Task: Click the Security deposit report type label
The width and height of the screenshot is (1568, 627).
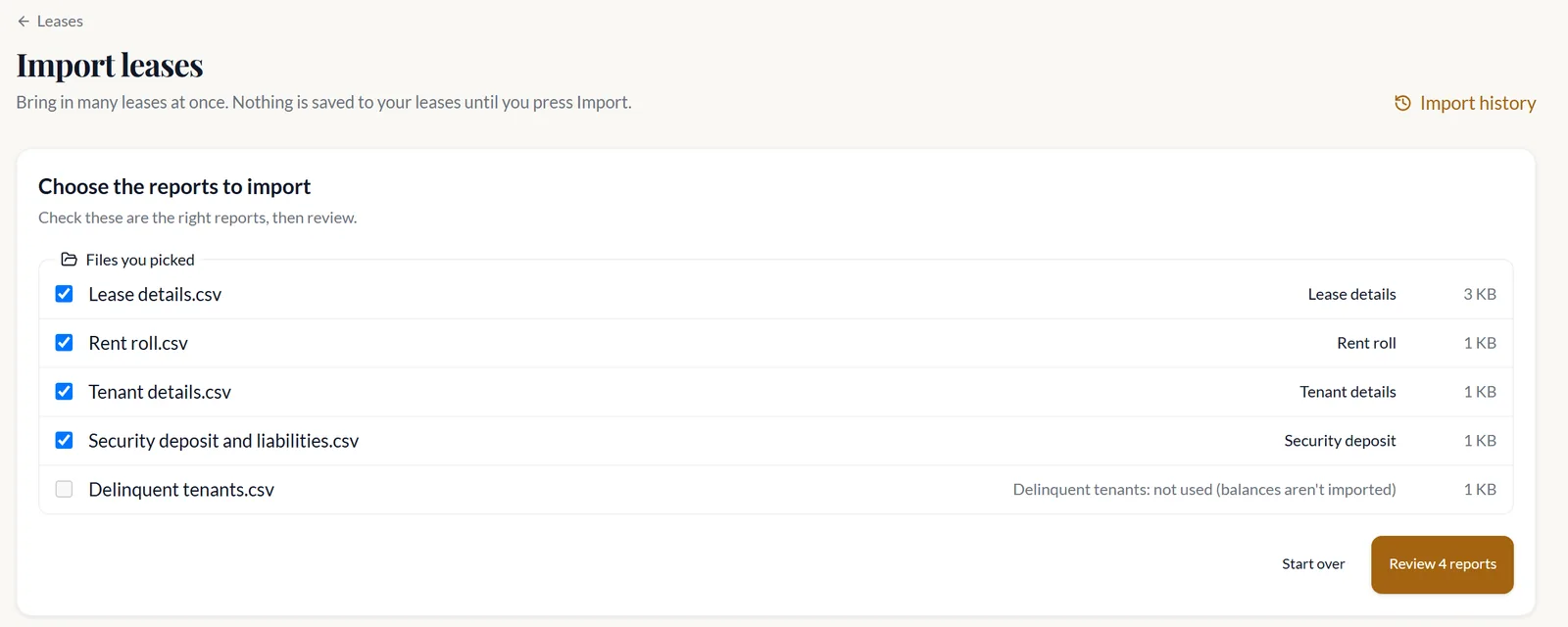Action: click(1340, 441)
